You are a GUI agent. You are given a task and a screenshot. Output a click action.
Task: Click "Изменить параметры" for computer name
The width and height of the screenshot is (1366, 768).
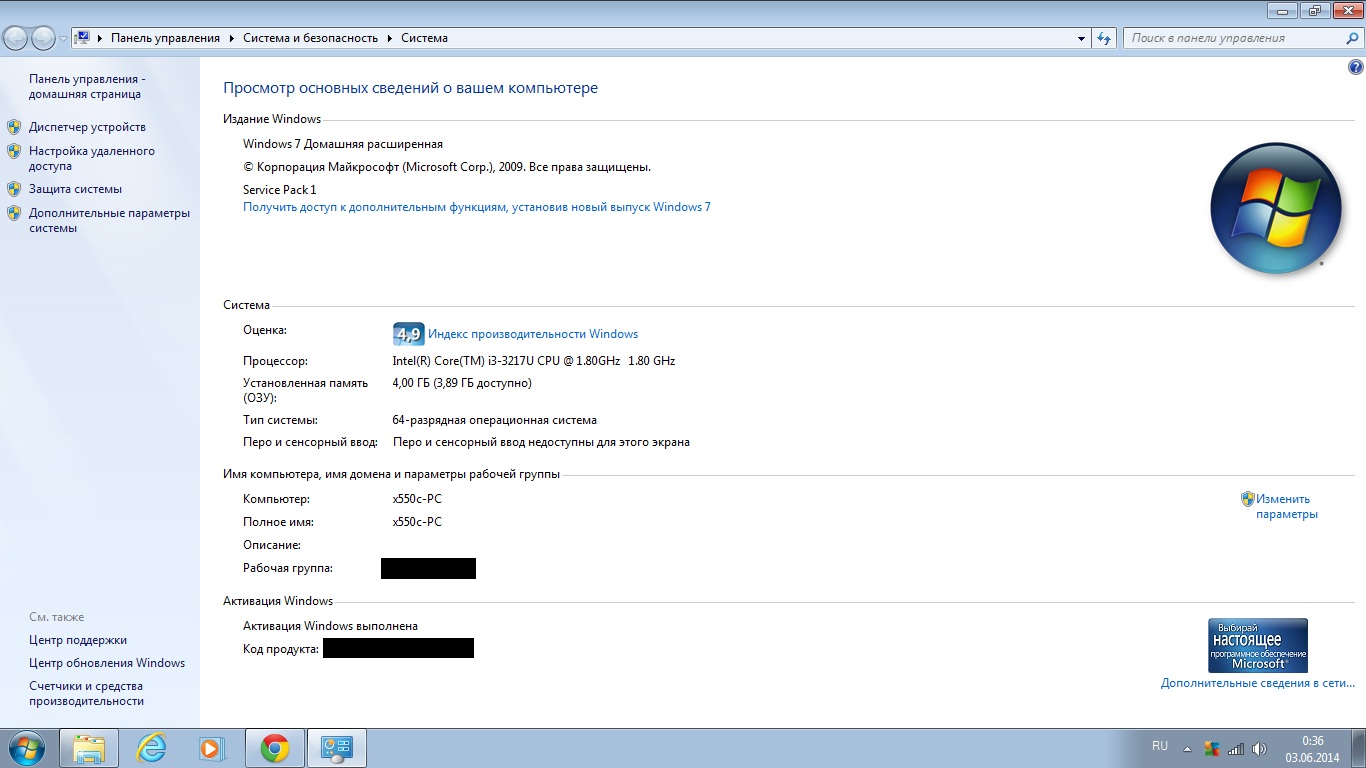tap(1286, 506)
